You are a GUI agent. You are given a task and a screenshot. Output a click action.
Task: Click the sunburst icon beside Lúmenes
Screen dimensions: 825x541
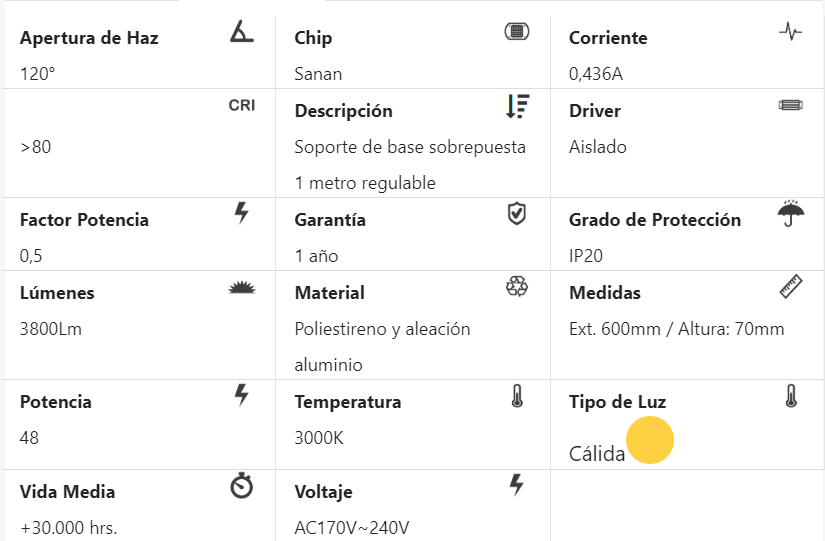(x=241, y=288)
